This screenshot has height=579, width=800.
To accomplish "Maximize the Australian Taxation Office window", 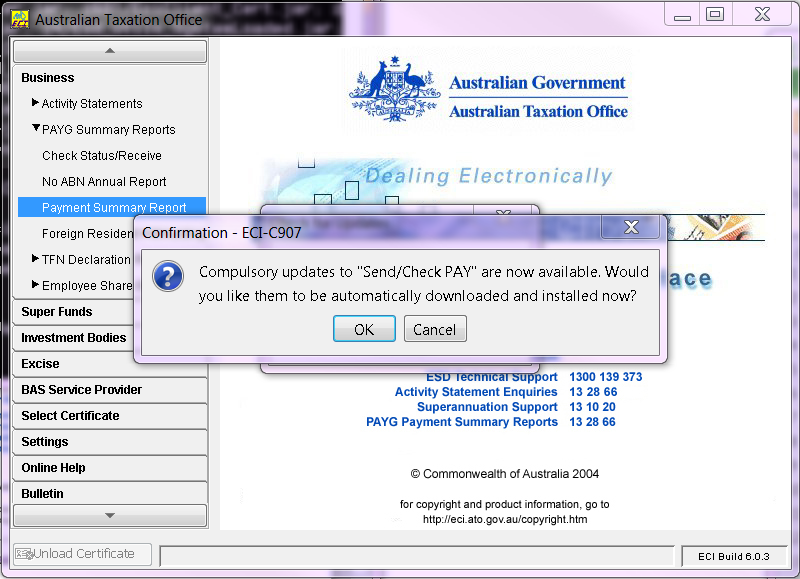I will point(715,14).
